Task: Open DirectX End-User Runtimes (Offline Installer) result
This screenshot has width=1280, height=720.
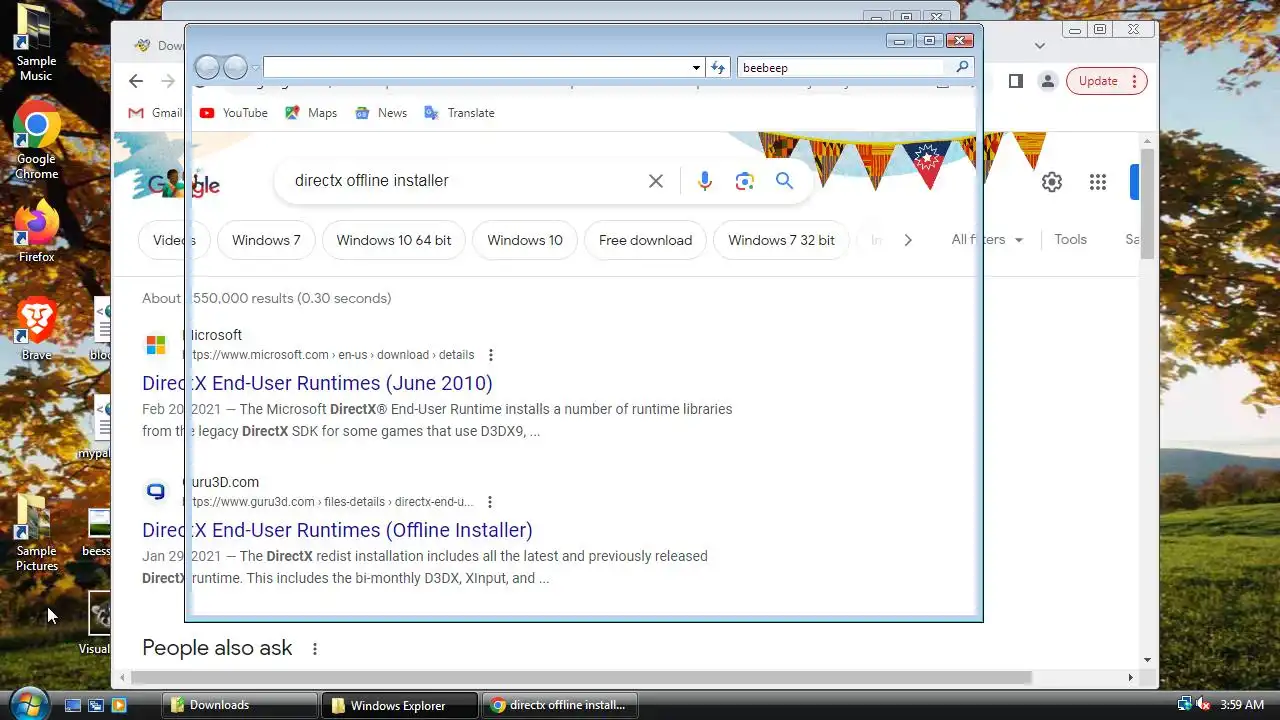Action: [337, 530]
